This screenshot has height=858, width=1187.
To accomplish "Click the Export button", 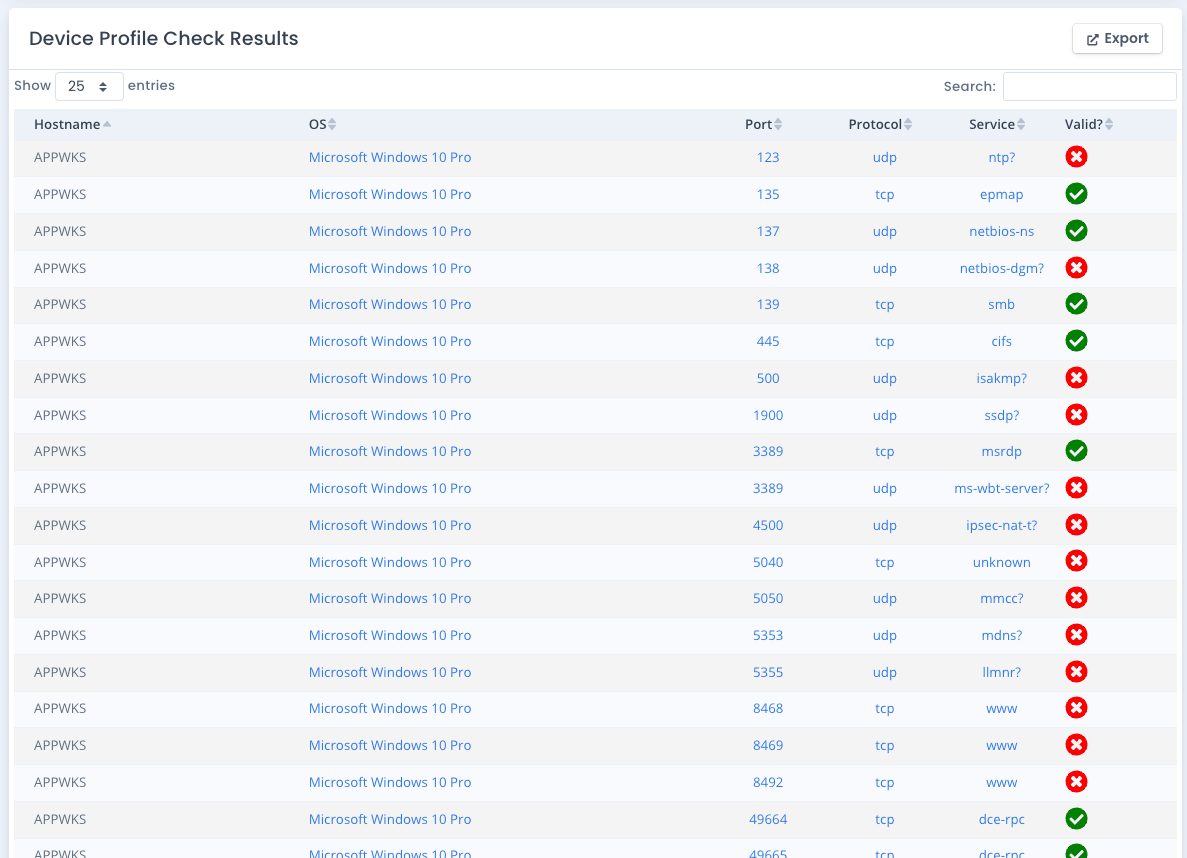I will [x=1117, y=39].
